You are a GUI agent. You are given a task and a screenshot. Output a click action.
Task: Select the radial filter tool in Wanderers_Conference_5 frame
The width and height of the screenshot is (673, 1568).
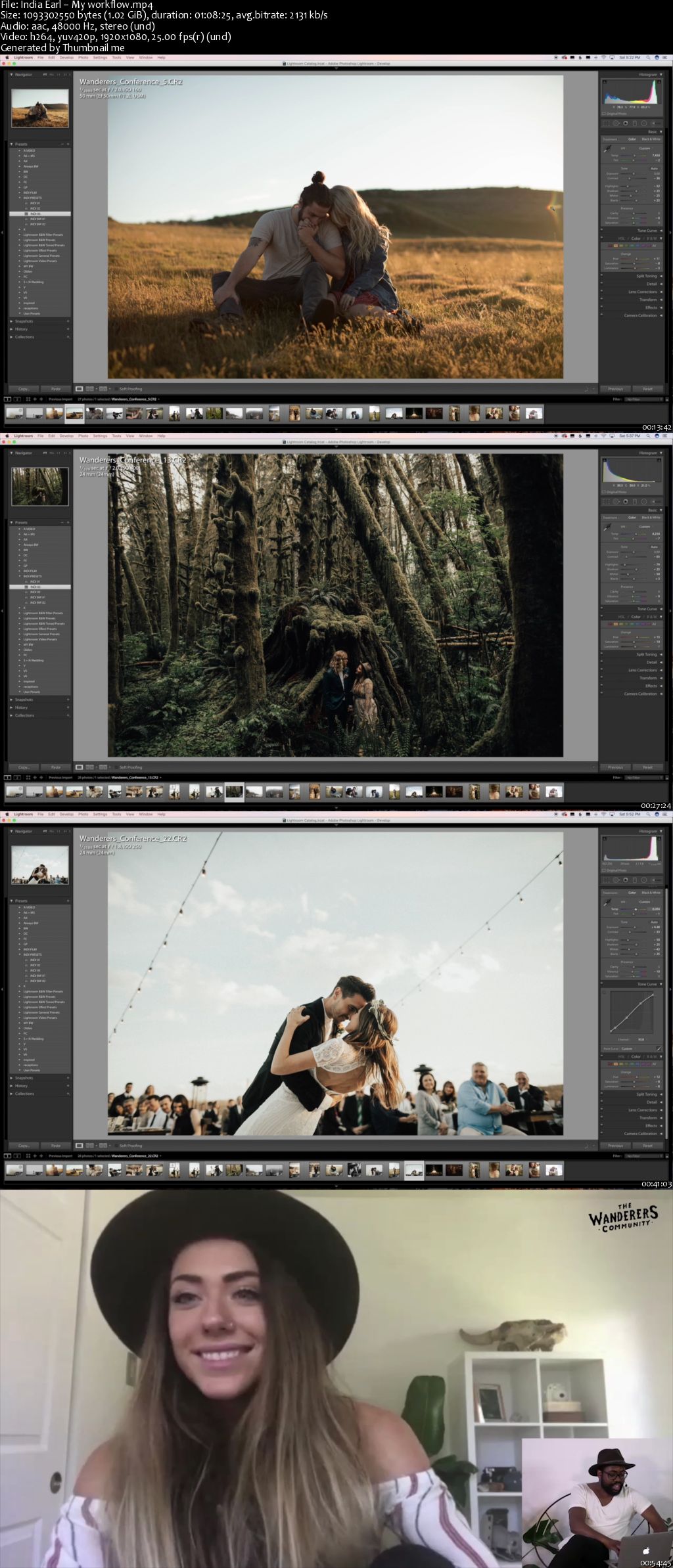point(644,123)
